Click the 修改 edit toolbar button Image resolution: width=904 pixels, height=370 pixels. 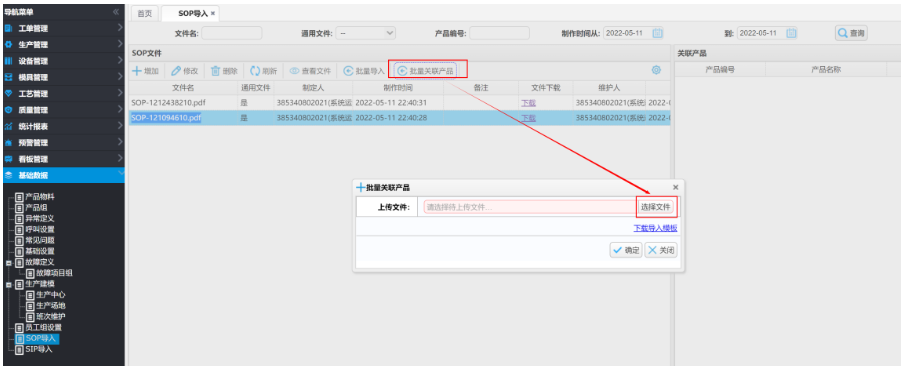tap(185, 71)
